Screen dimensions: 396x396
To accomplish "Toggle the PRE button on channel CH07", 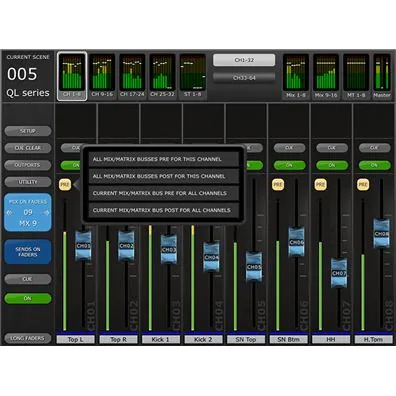I will [321, 185].
